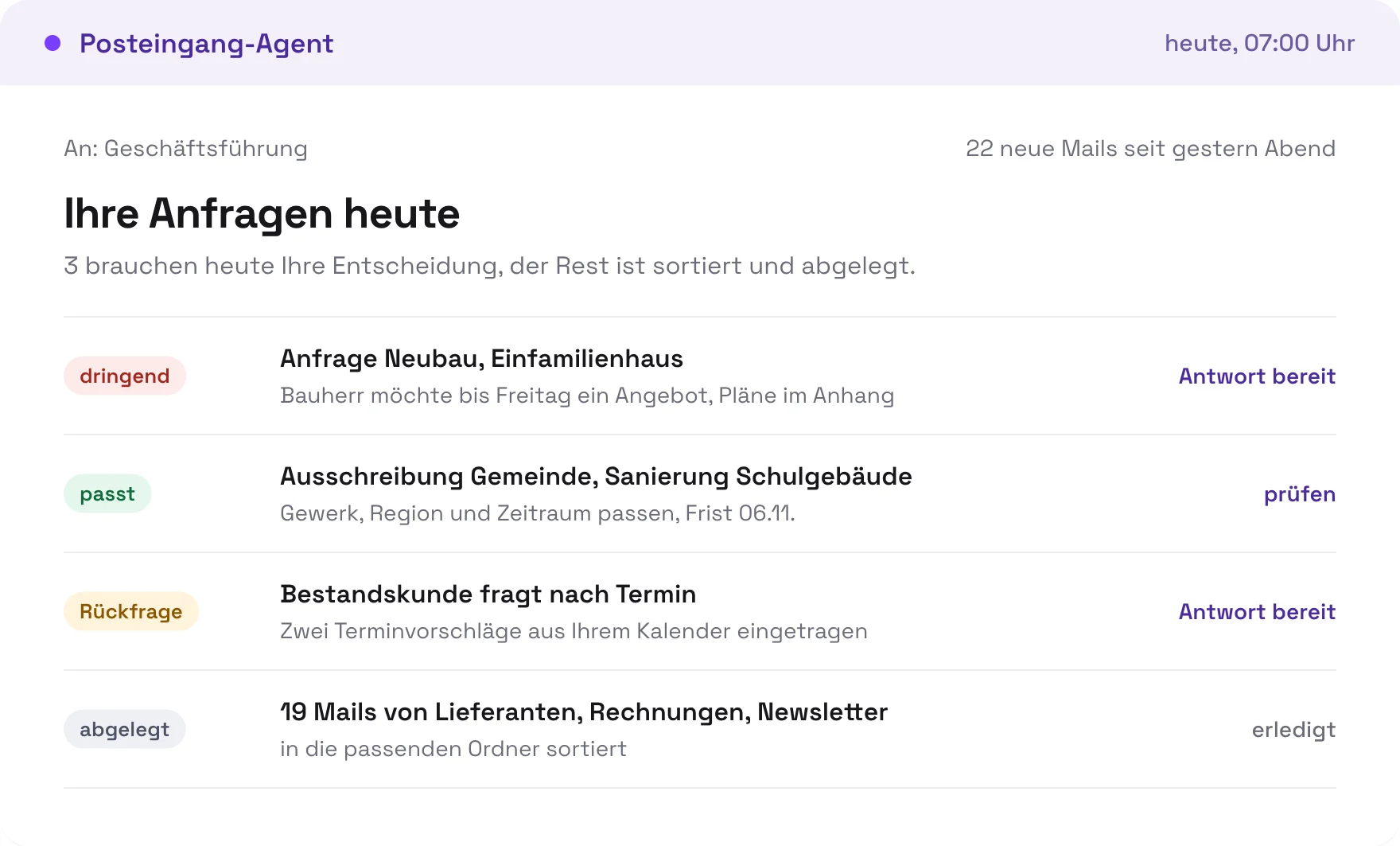Click '22 neue Mails seit gestern Abend'
The image size is (1400, 846).
(x=1150, y=149)
